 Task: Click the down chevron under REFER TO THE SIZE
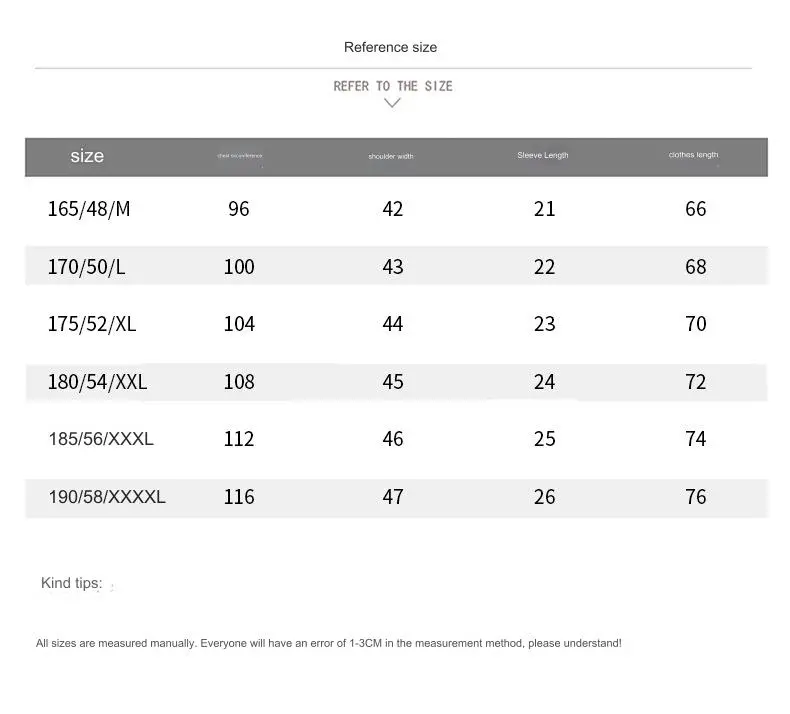pyautogui.click(x=392, y=103)
